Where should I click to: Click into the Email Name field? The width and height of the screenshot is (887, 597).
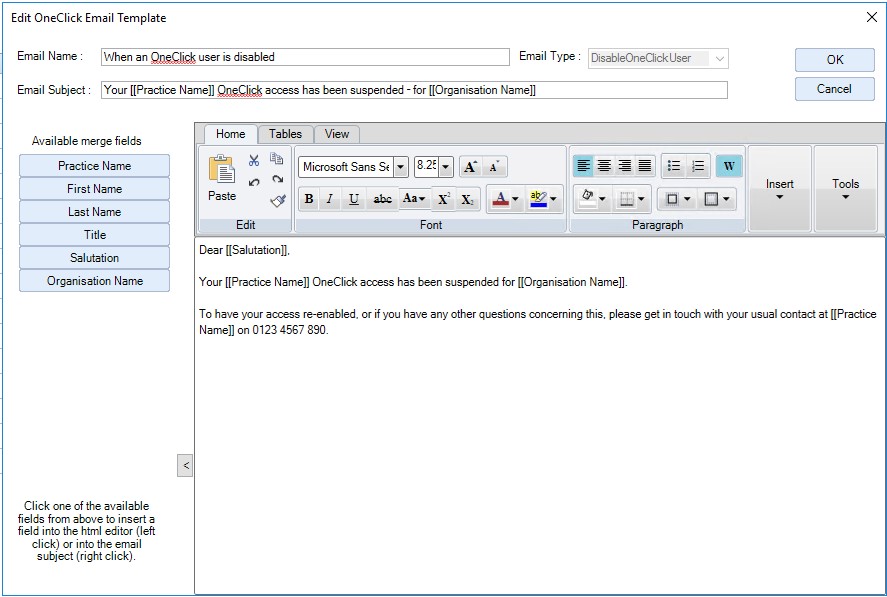tap(305, 57)
